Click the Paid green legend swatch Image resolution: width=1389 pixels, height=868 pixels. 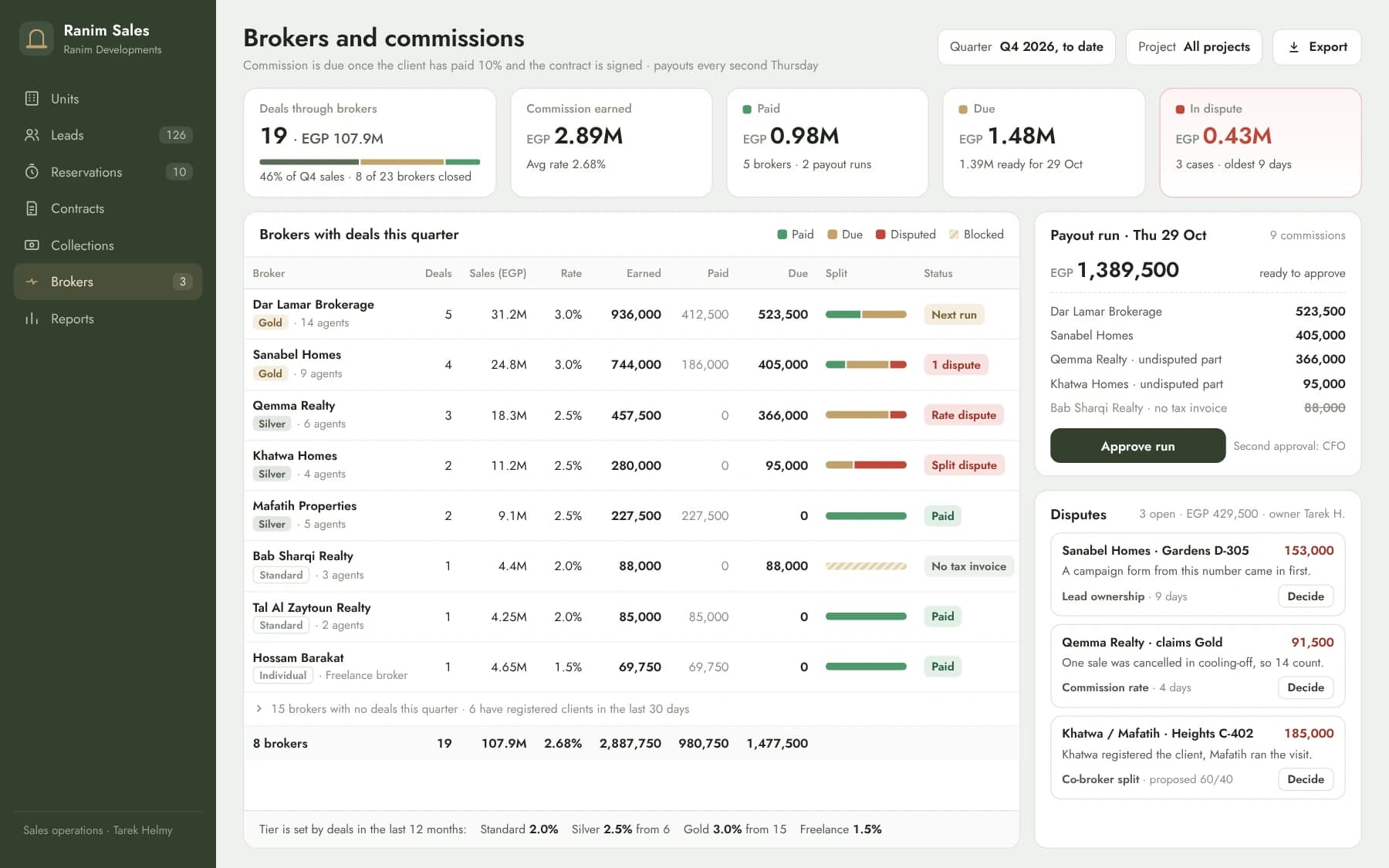[782, 235]
